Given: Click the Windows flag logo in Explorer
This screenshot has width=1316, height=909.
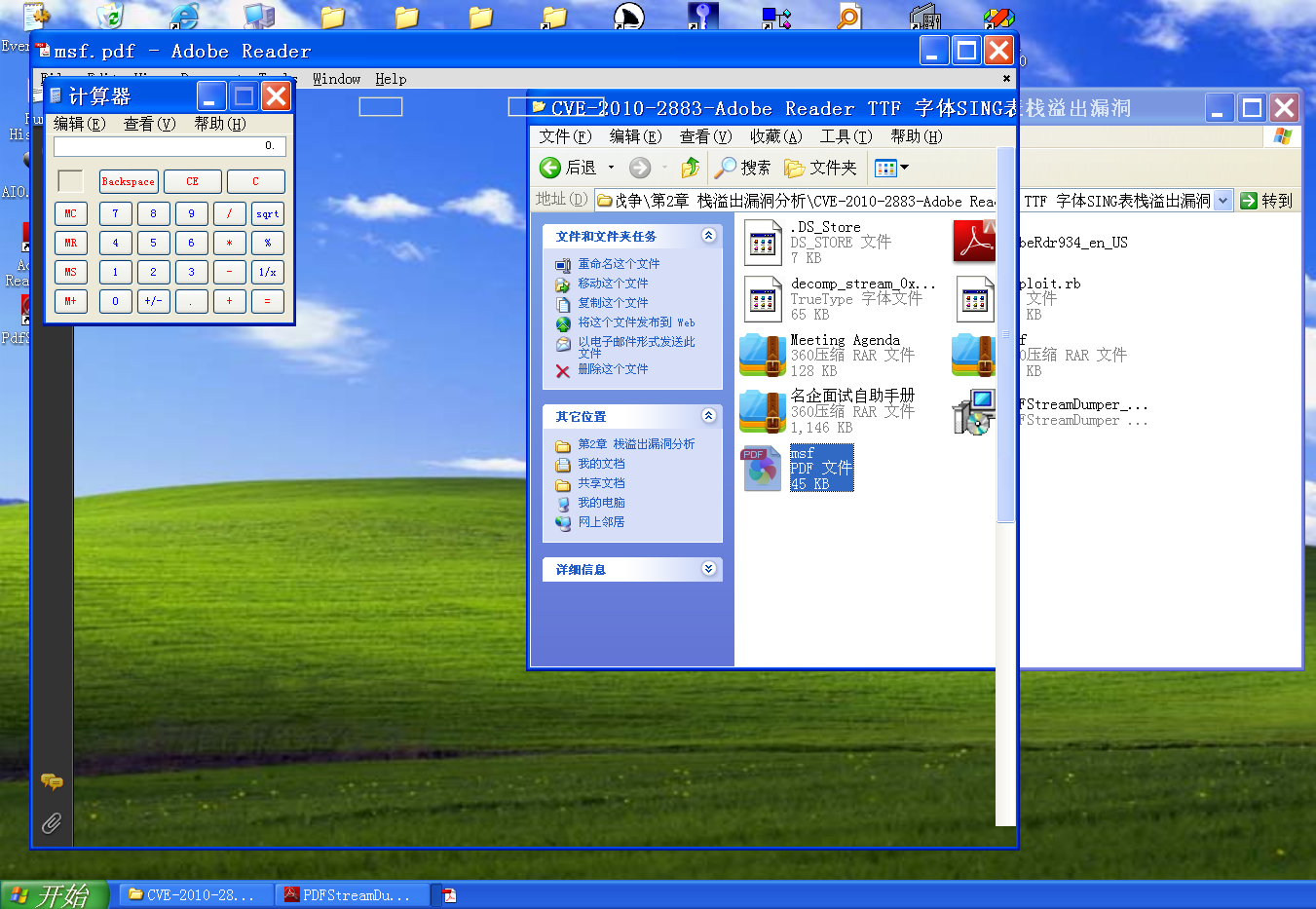Looking at the screenshot, I should pos(1283,136).
